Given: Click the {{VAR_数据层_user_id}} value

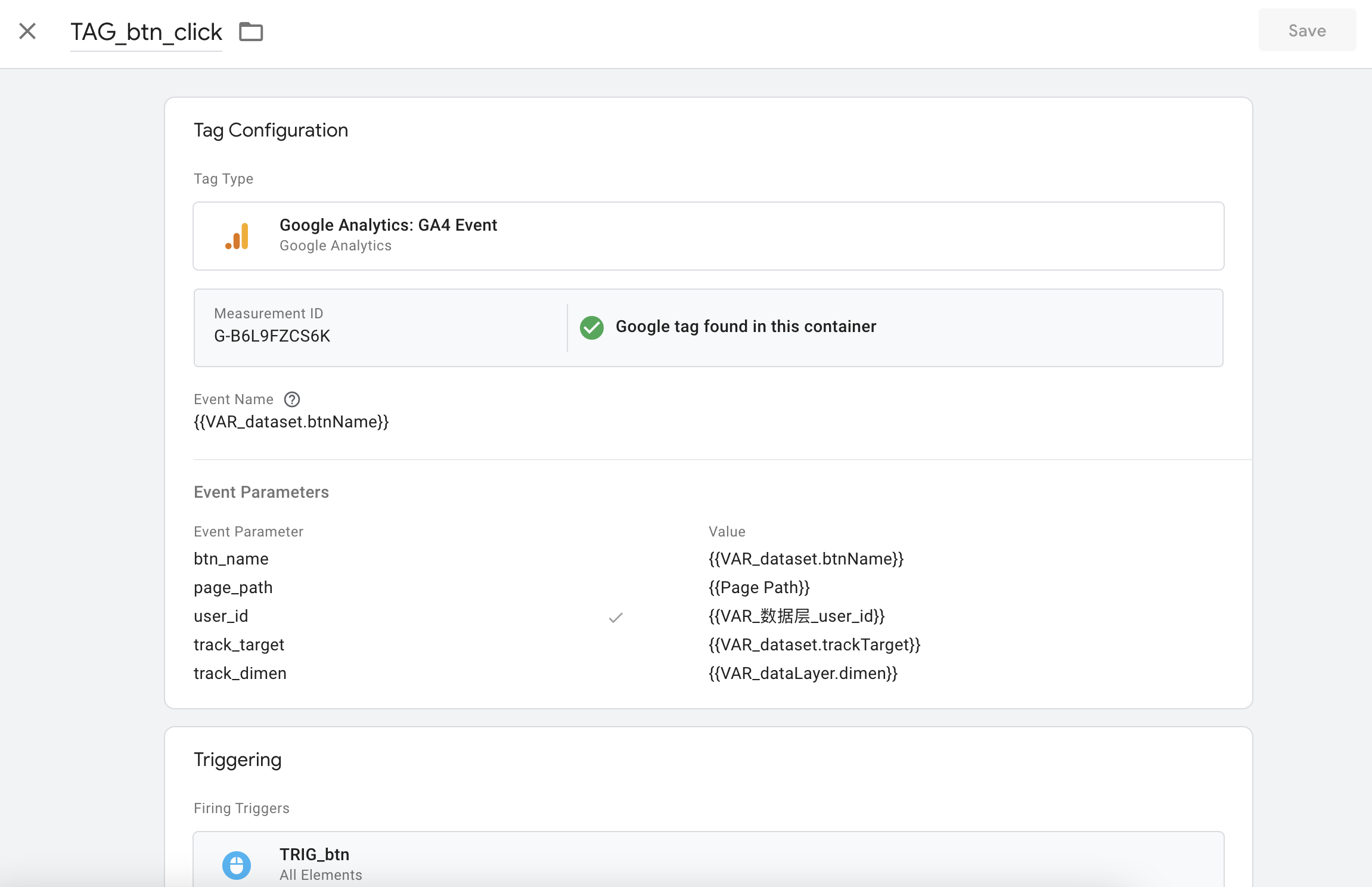Looking at the screenshot, I should coord(797,616).
